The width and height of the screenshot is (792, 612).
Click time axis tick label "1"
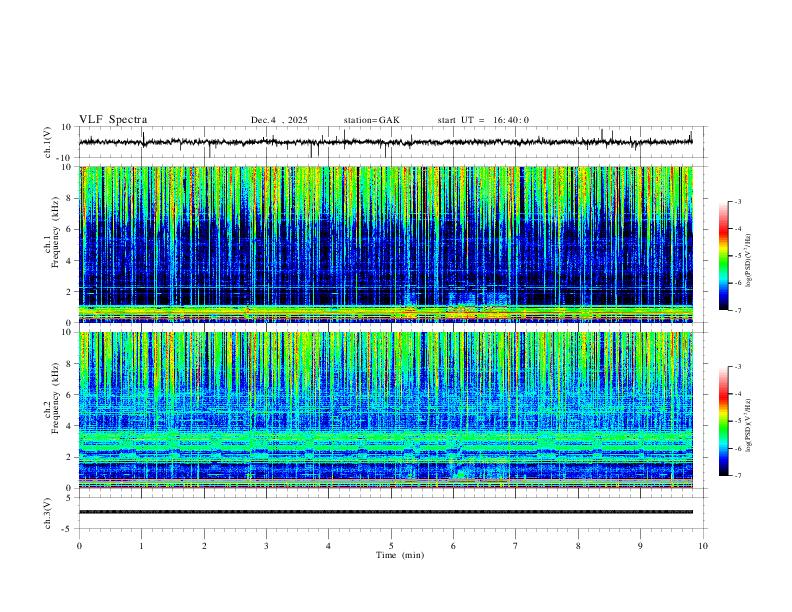pyautogui.click(x=141, y=546)
